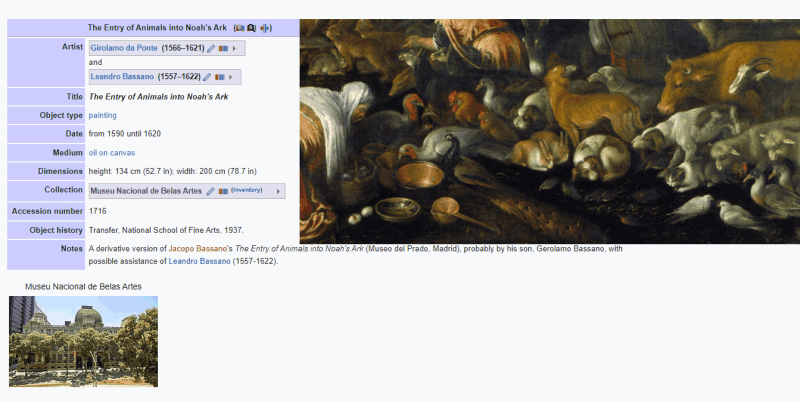Click the 'Notes' row label
This screenshot has height=402, width=800.
pos(71,248)
